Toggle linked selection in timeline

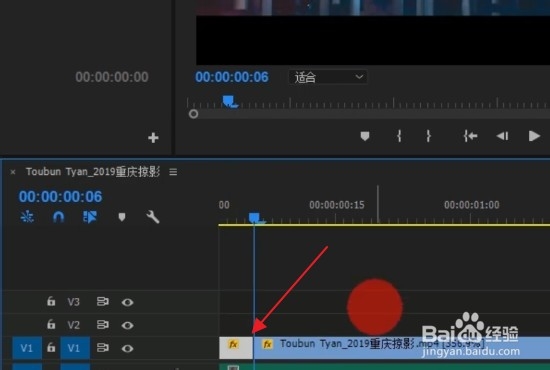click(x=90, y=217)
